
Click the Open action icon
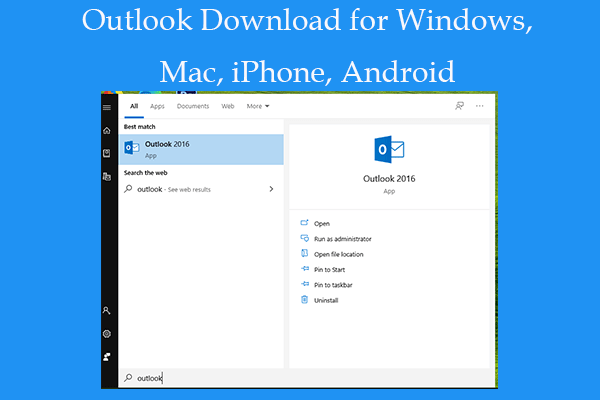(x=304, y=223)
